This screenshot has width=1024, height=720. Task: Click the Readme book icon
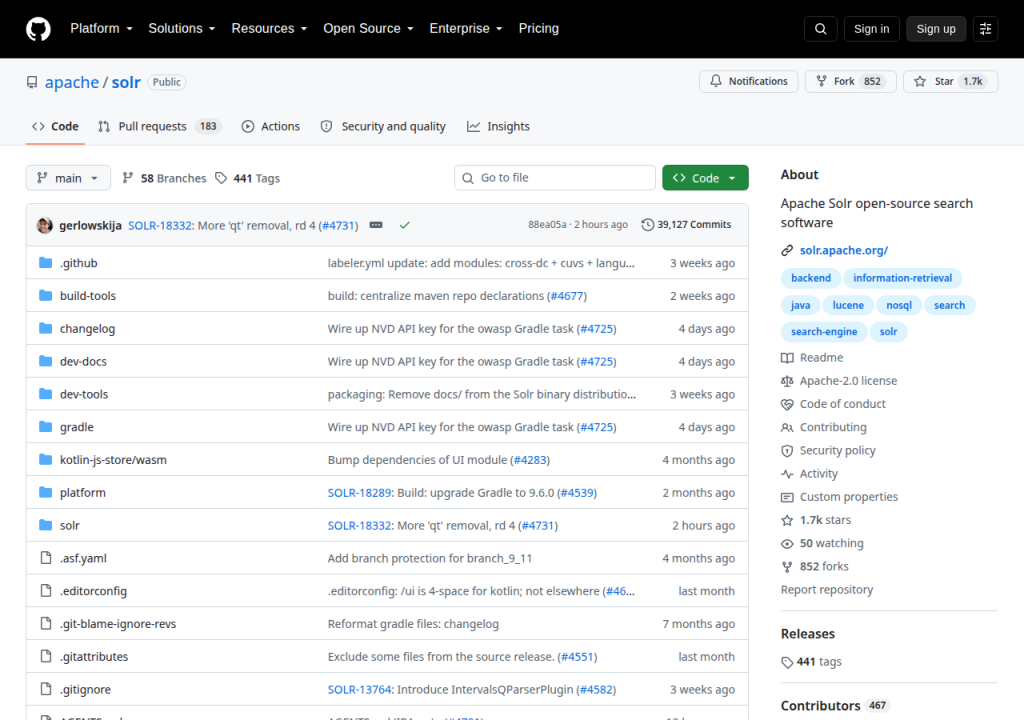[x=787, y=358]
